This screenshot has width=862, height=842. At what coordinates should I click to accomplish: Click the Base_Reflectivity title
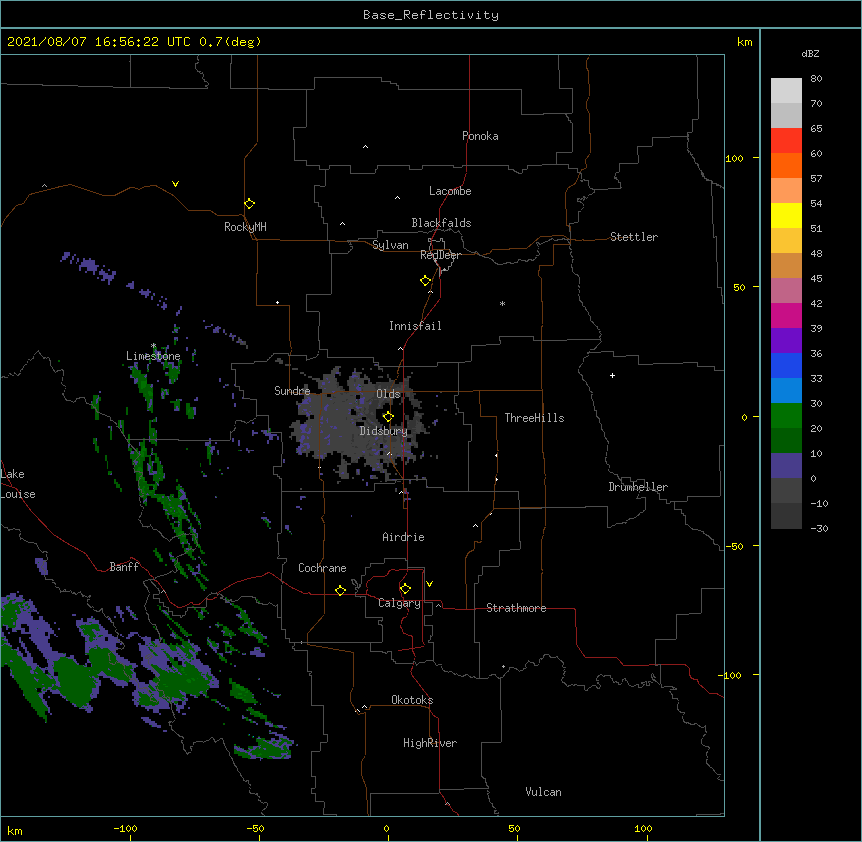coord(431,15)
